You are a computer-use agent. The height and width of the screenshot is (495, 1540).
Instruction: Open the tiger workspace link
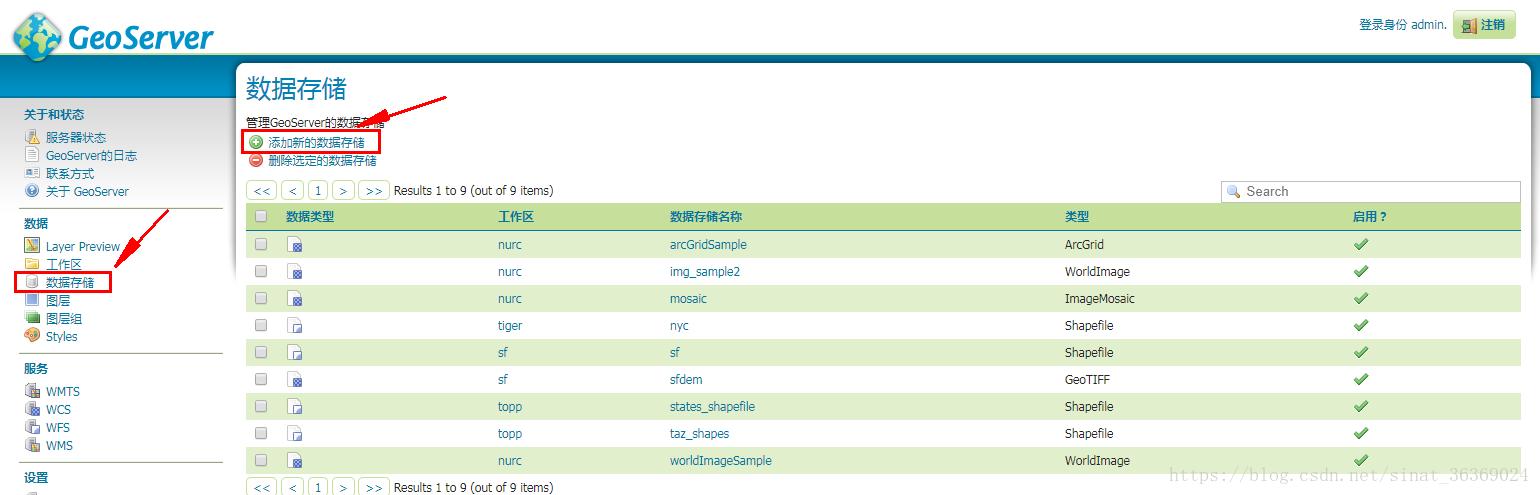[x=510, y=325]
